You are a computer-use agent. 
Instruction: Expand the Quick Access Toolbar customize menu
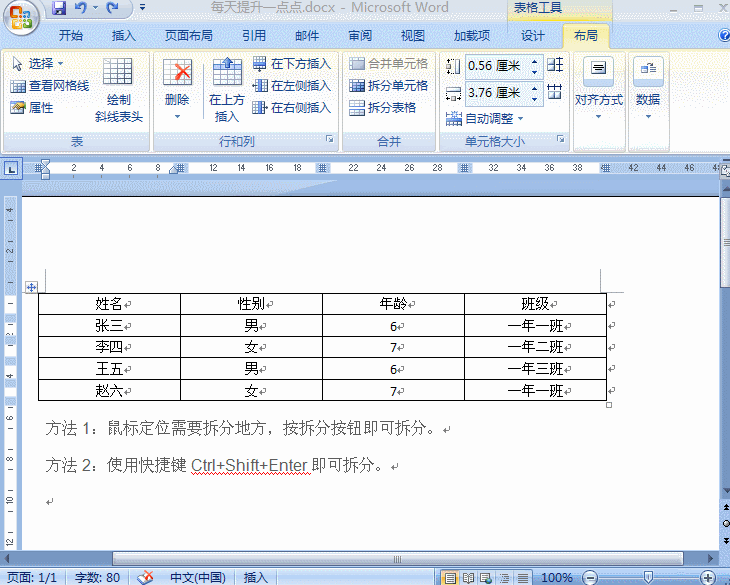(142, 8)
